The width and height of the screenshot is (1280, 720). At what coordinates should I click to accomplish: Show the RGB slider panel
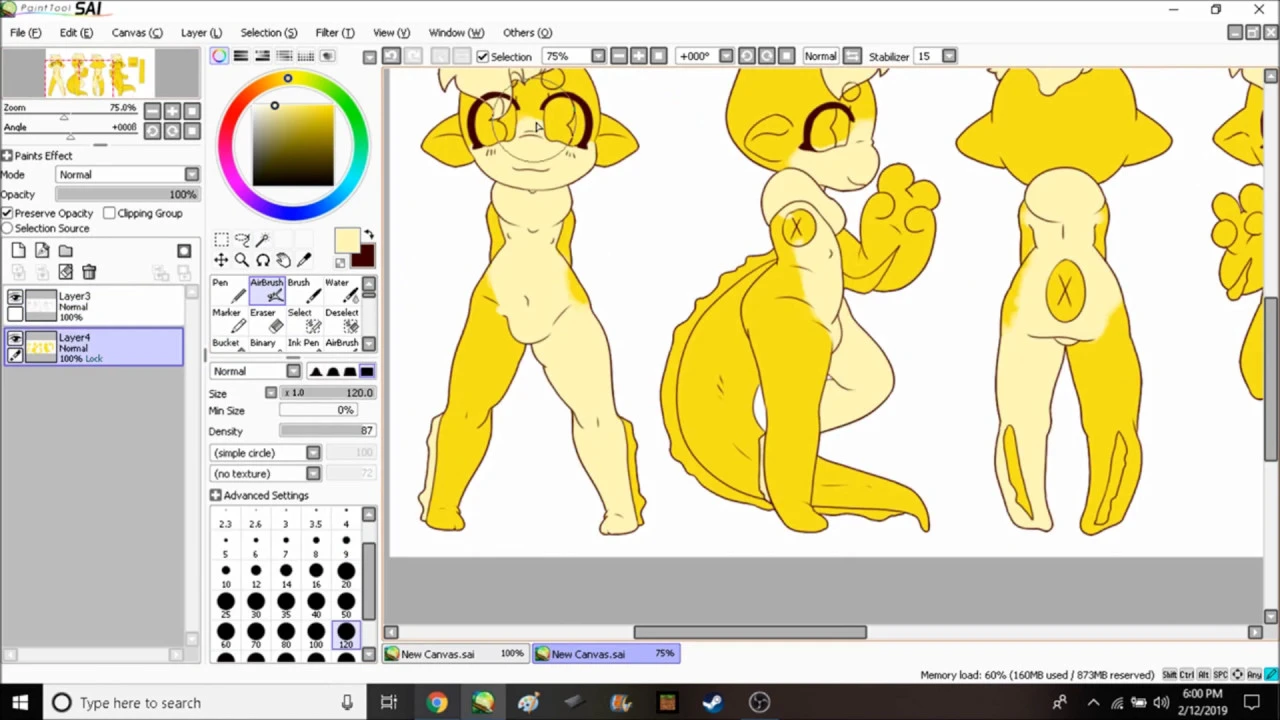(x=241, y=56)
